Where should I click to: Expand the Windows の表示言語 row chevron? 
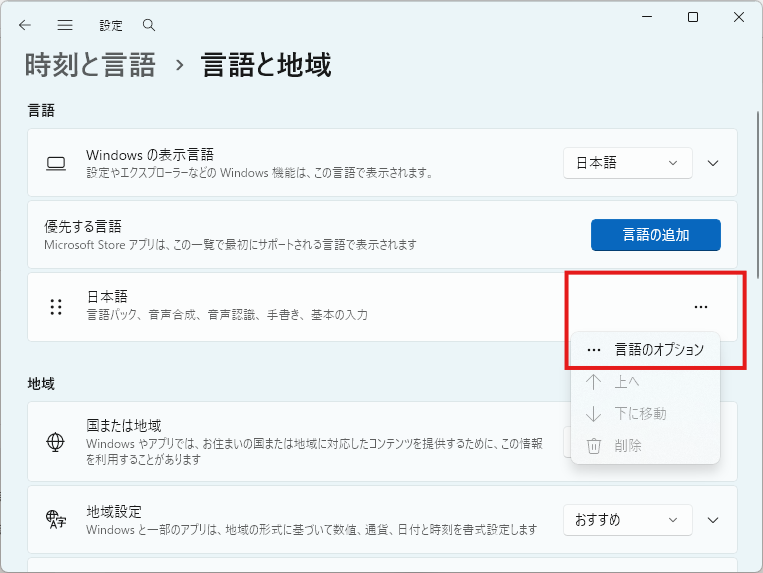pyautogui.click(x=713, y=163)
